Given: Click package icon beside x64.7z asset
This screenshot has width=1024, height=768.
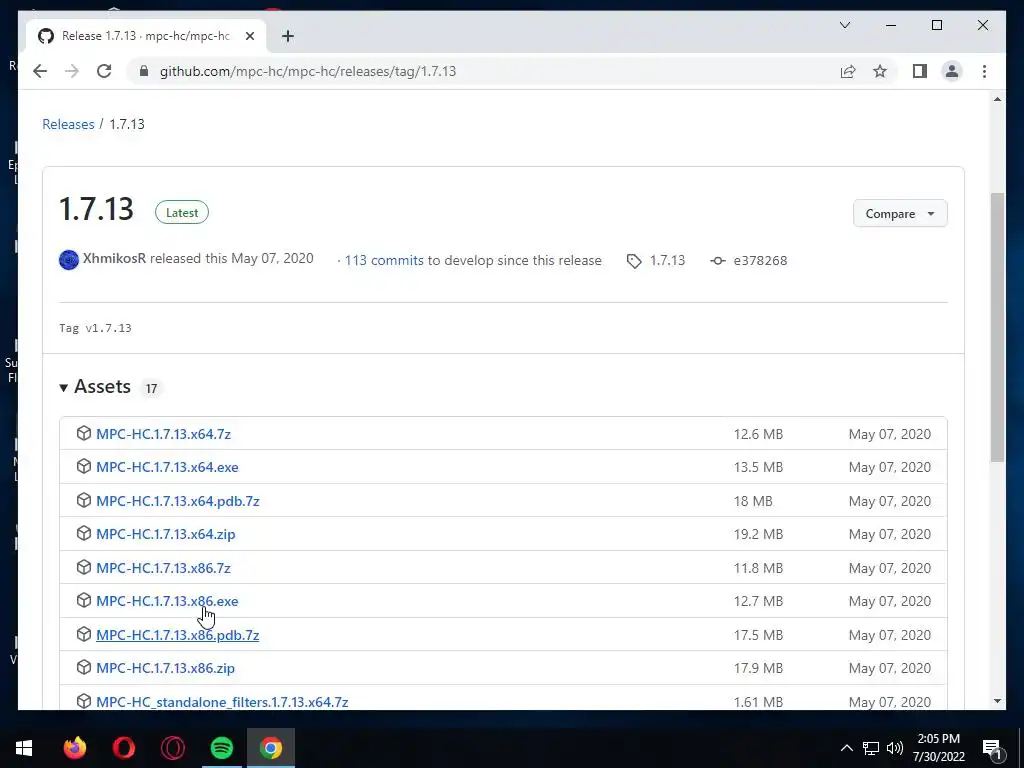Looking at the screenshot, I should [84, 433].
